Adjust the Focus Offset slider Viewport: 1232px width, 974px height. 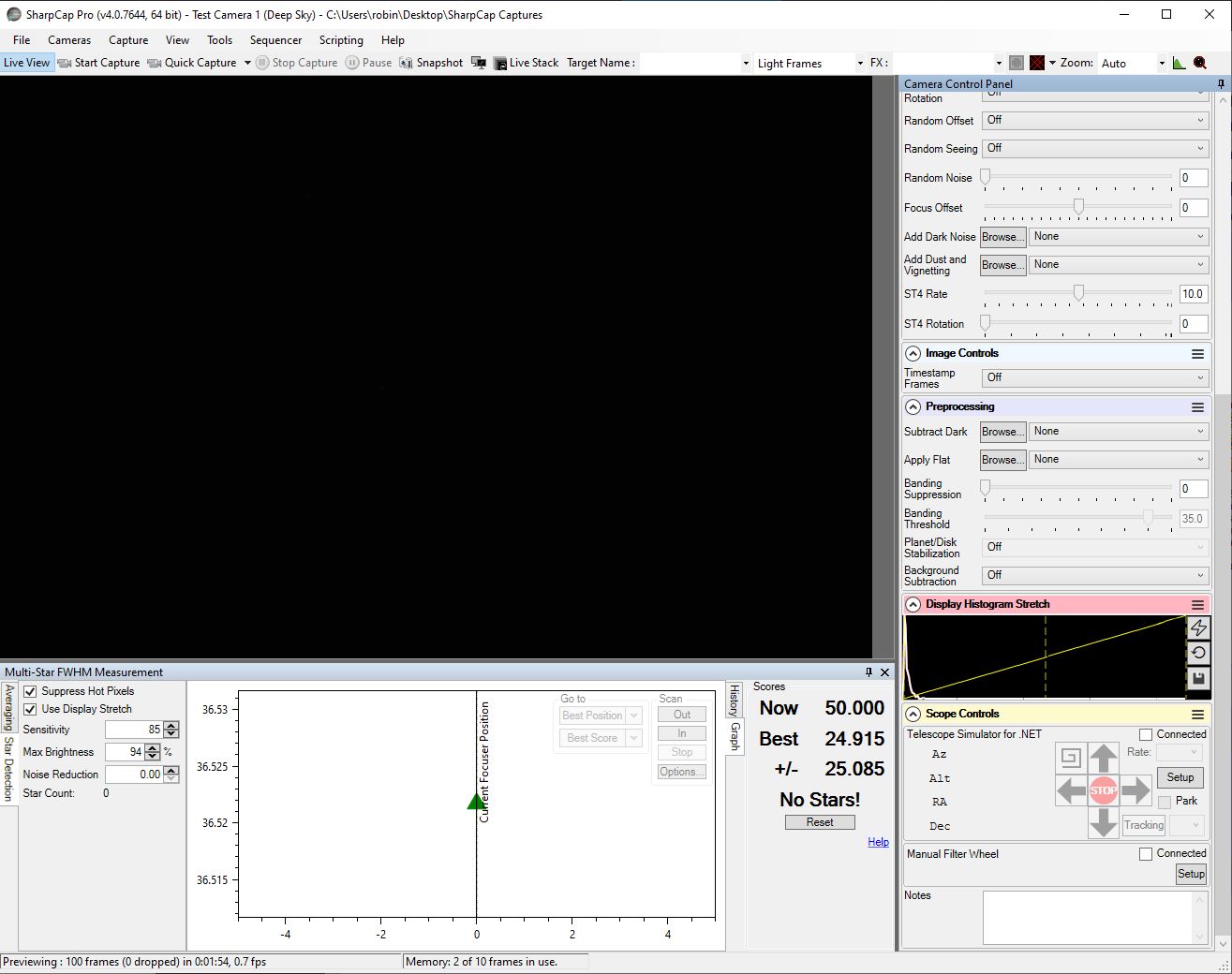[x=1078, y=206]
